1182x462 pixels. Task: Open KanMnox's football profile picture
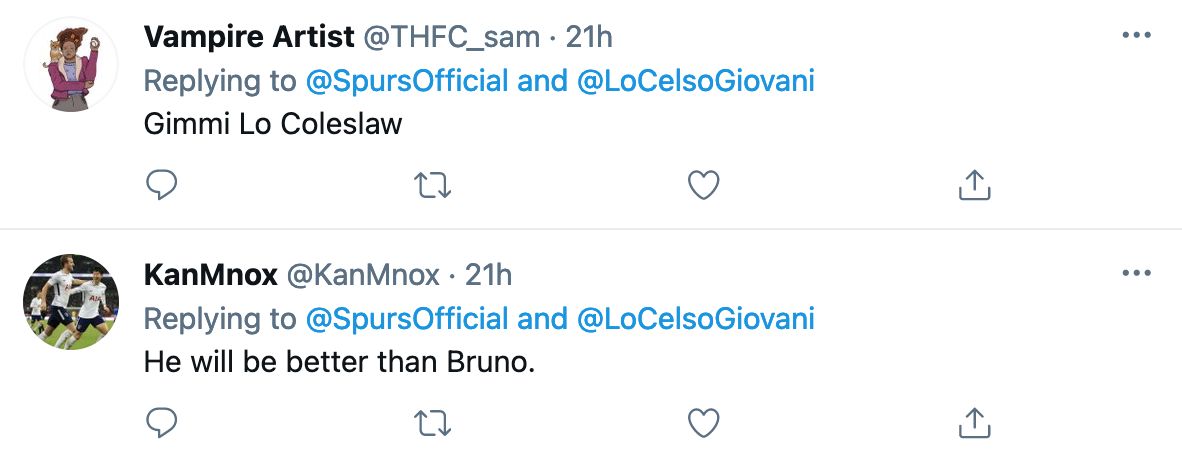(71, 302)
